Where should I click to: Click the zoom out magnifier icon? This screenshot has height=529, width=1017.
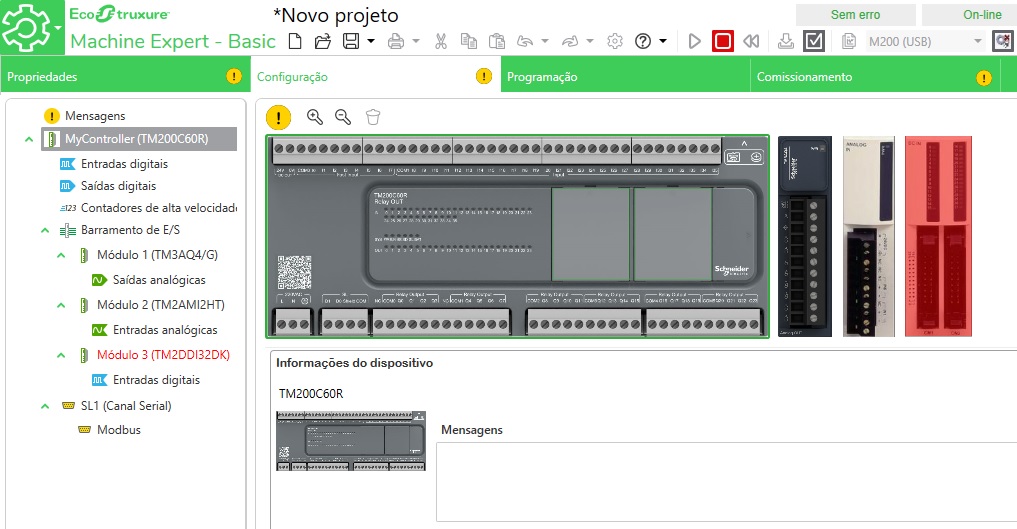(x=343, y=117)
